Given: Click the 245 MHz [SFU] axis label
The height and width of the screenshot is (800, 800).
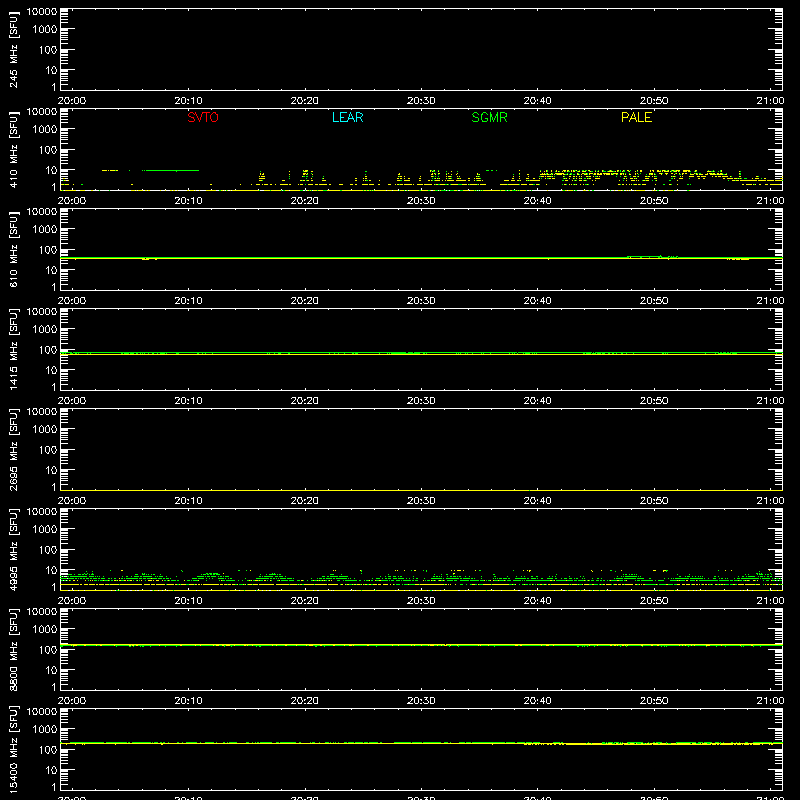Looking at the screenshot, I should 13,49.
